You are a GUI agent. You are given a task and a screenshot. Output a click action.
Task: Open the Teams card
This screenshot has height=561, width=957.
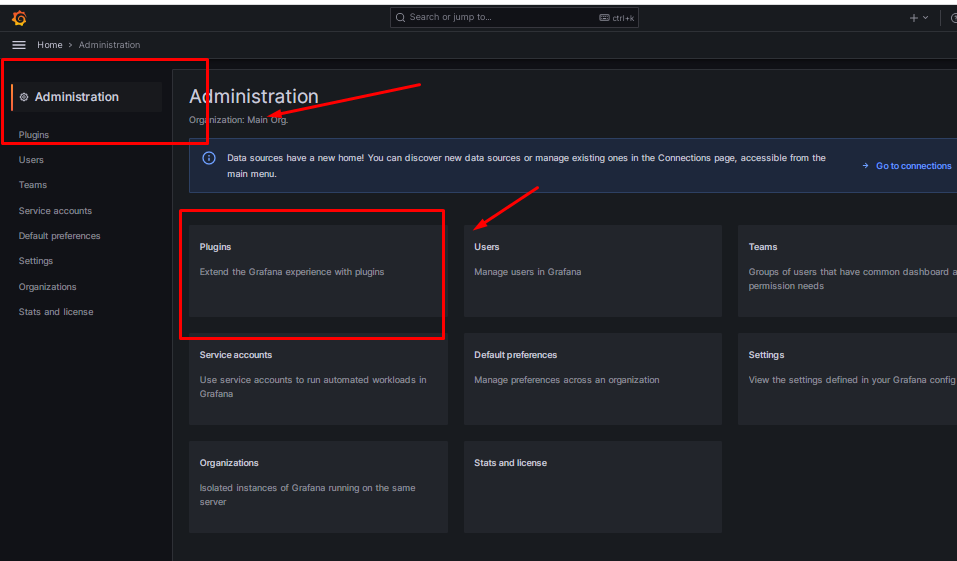pyautogui.click(x=847, y=271)
